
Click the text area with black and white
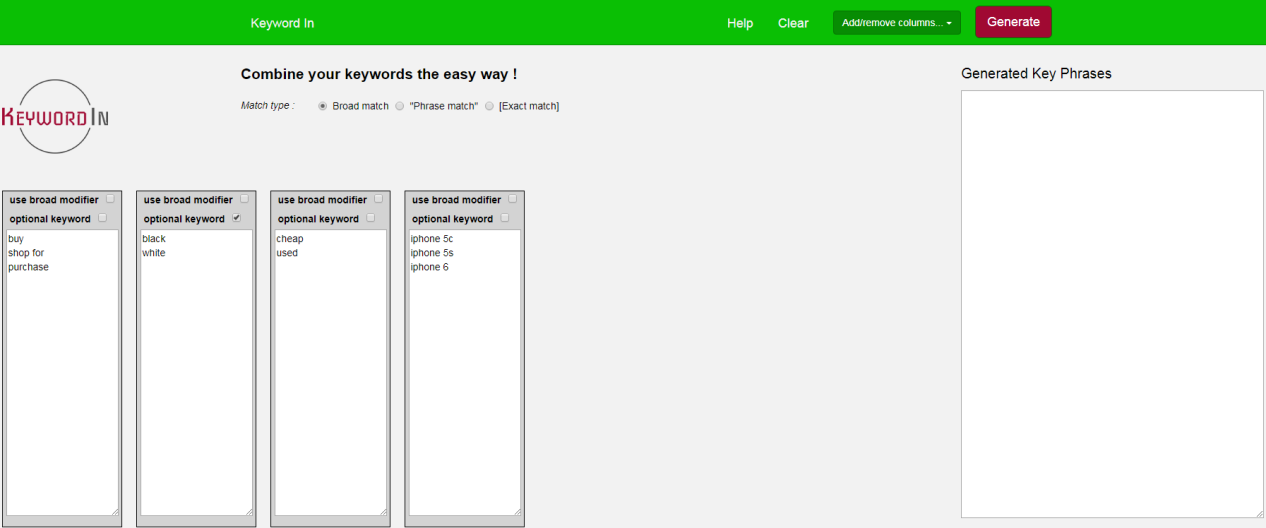(196, 373)
